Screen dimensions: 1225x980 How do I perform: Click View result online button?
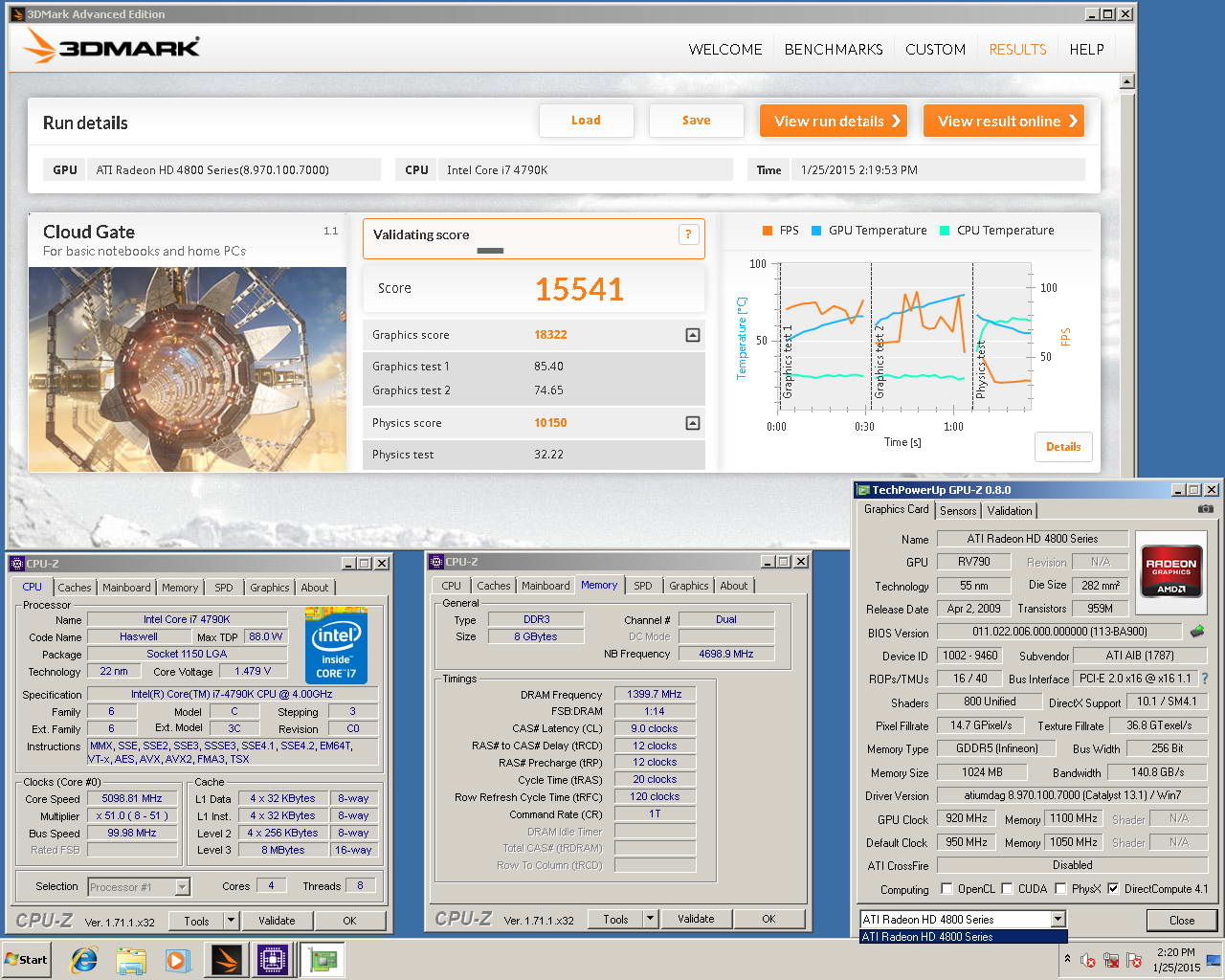(1004, 121)
